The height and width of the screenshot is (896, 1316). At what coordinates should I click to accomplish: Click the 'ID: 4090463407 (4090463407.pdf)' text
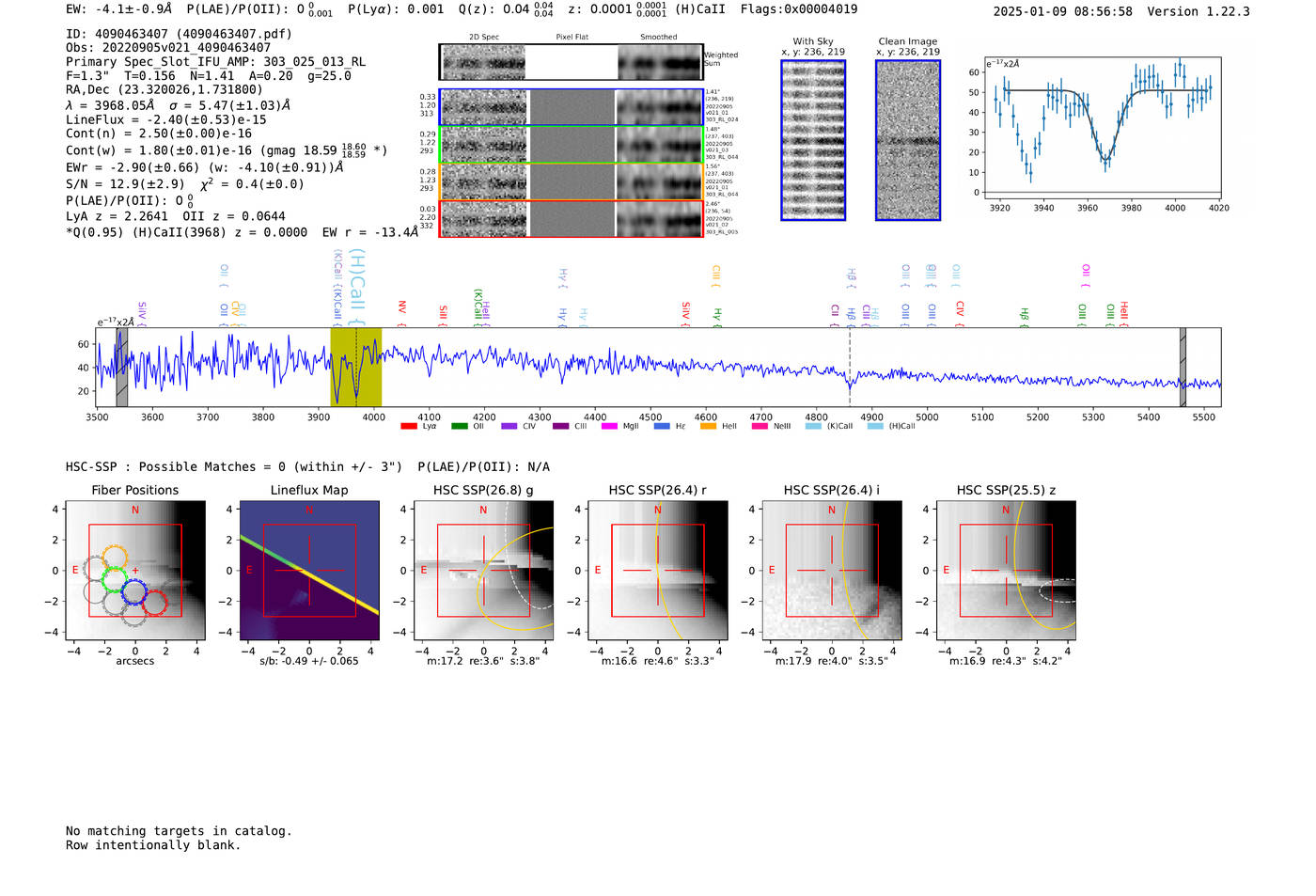coord(179,34)
